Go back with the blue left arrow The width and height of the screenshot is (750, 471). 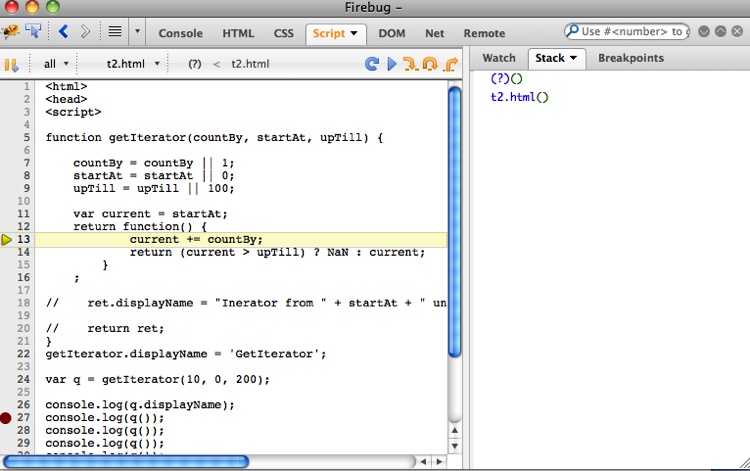(x=64, y=32)
